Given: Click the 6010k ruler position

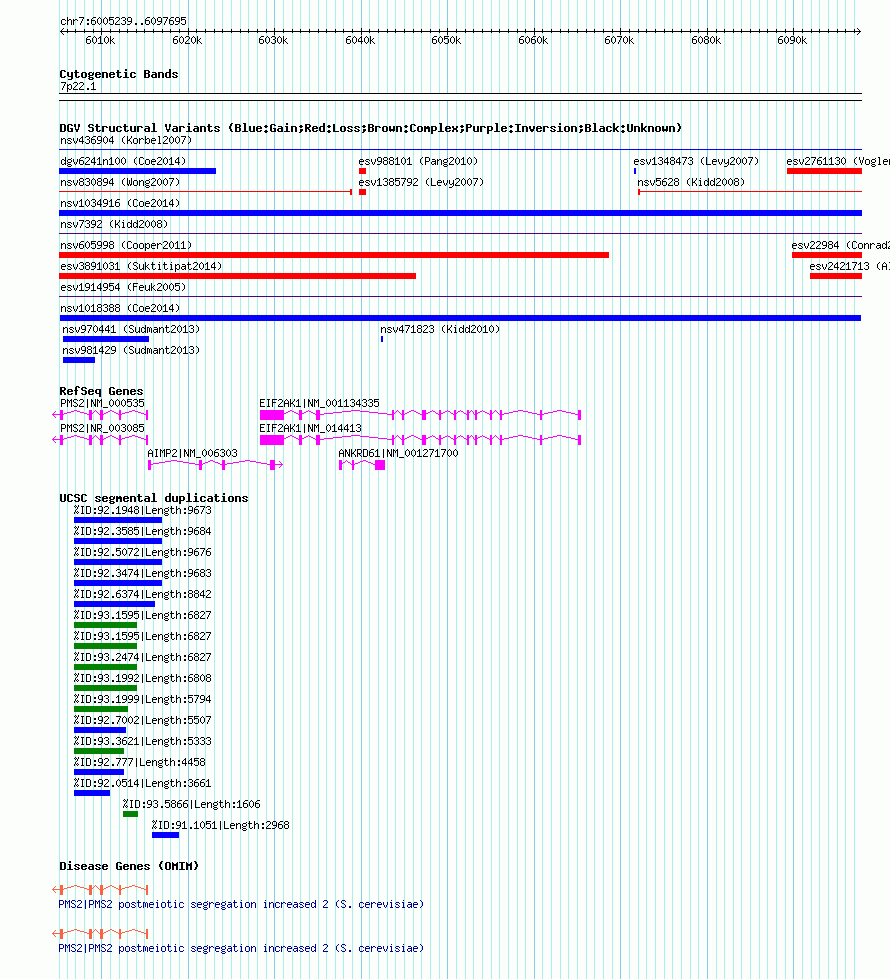Looking at the screenshot, I should 101,40.
